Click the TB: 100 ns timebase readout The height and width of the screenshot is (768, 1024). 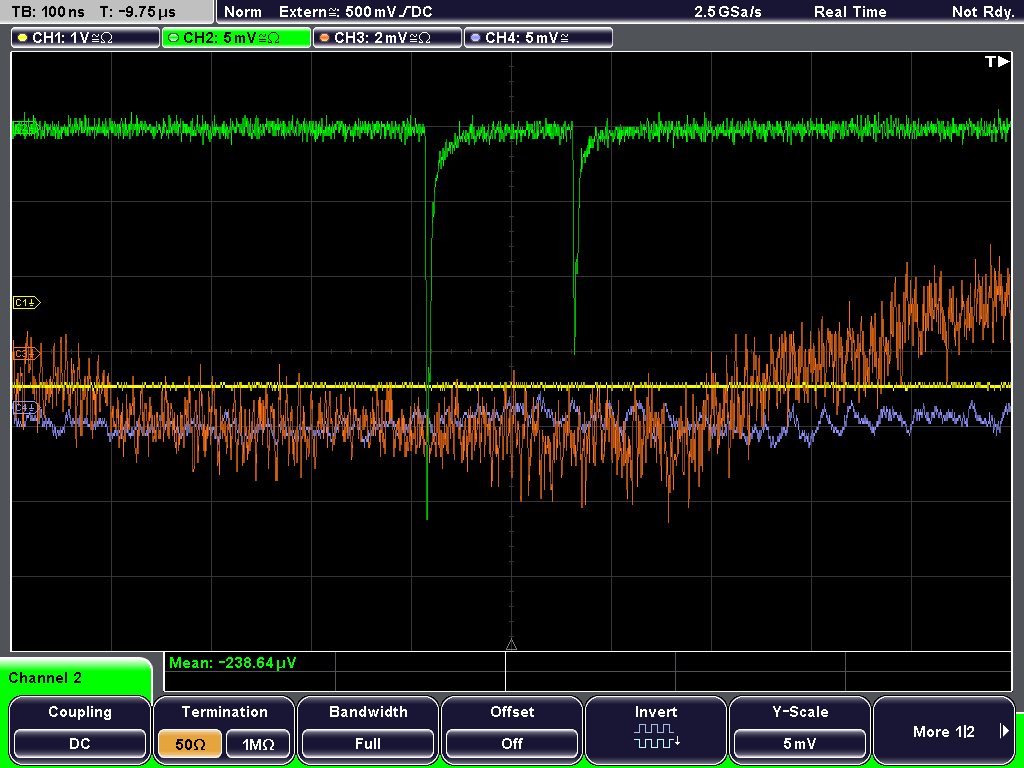[49, 12]
